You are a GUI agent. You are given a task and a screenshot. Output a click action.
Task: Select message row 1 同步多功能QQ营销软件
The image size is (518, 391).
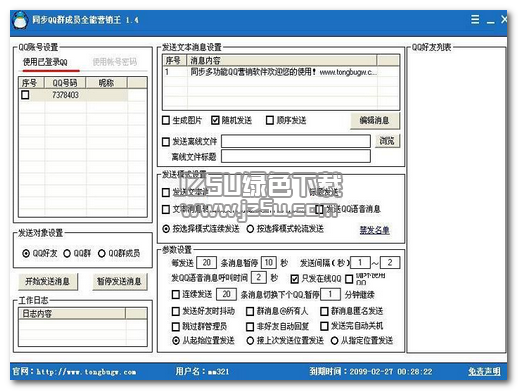(281, 72)
